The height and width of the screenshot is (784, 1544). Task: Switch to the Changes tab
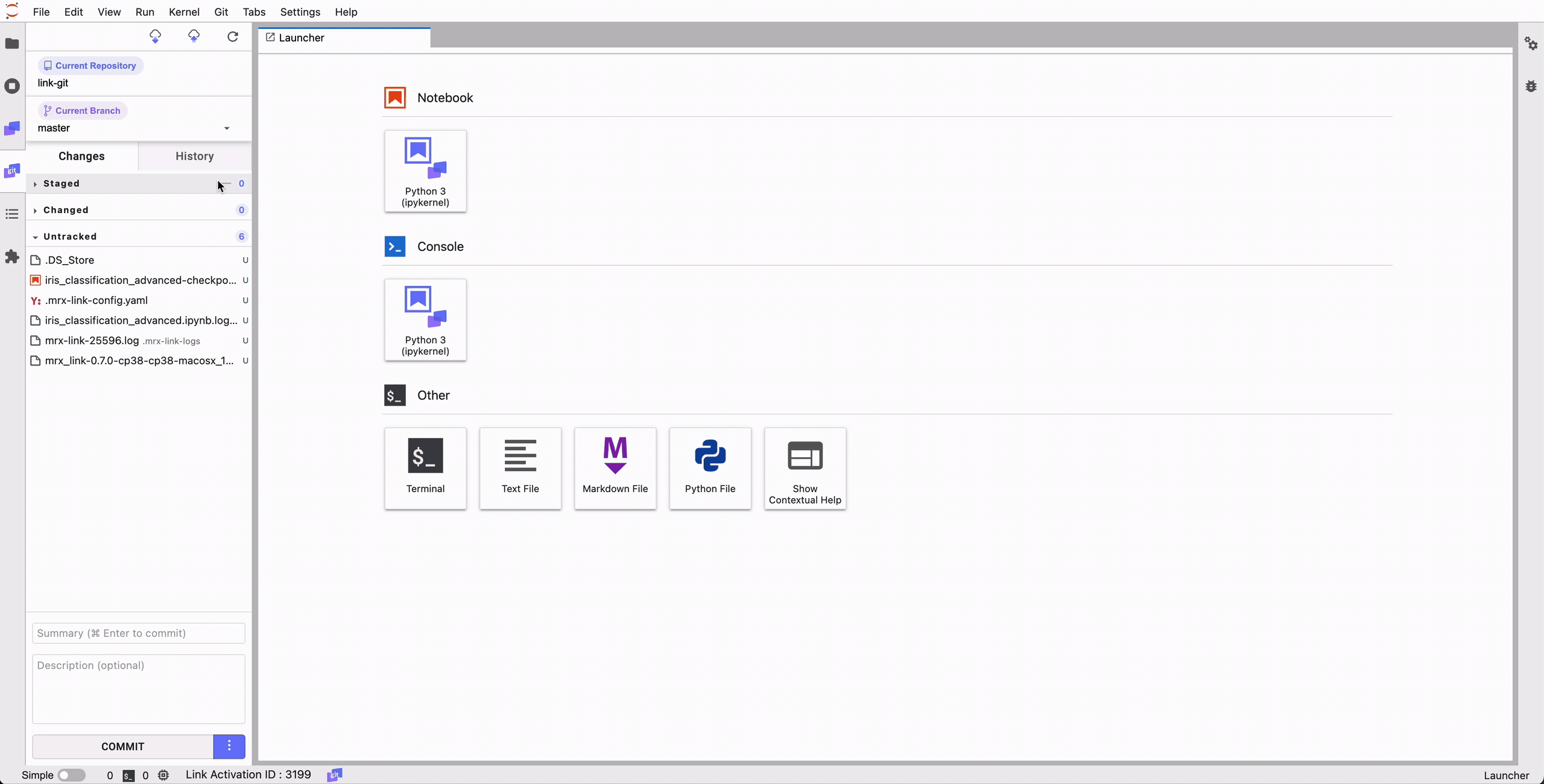coord(82,156)
